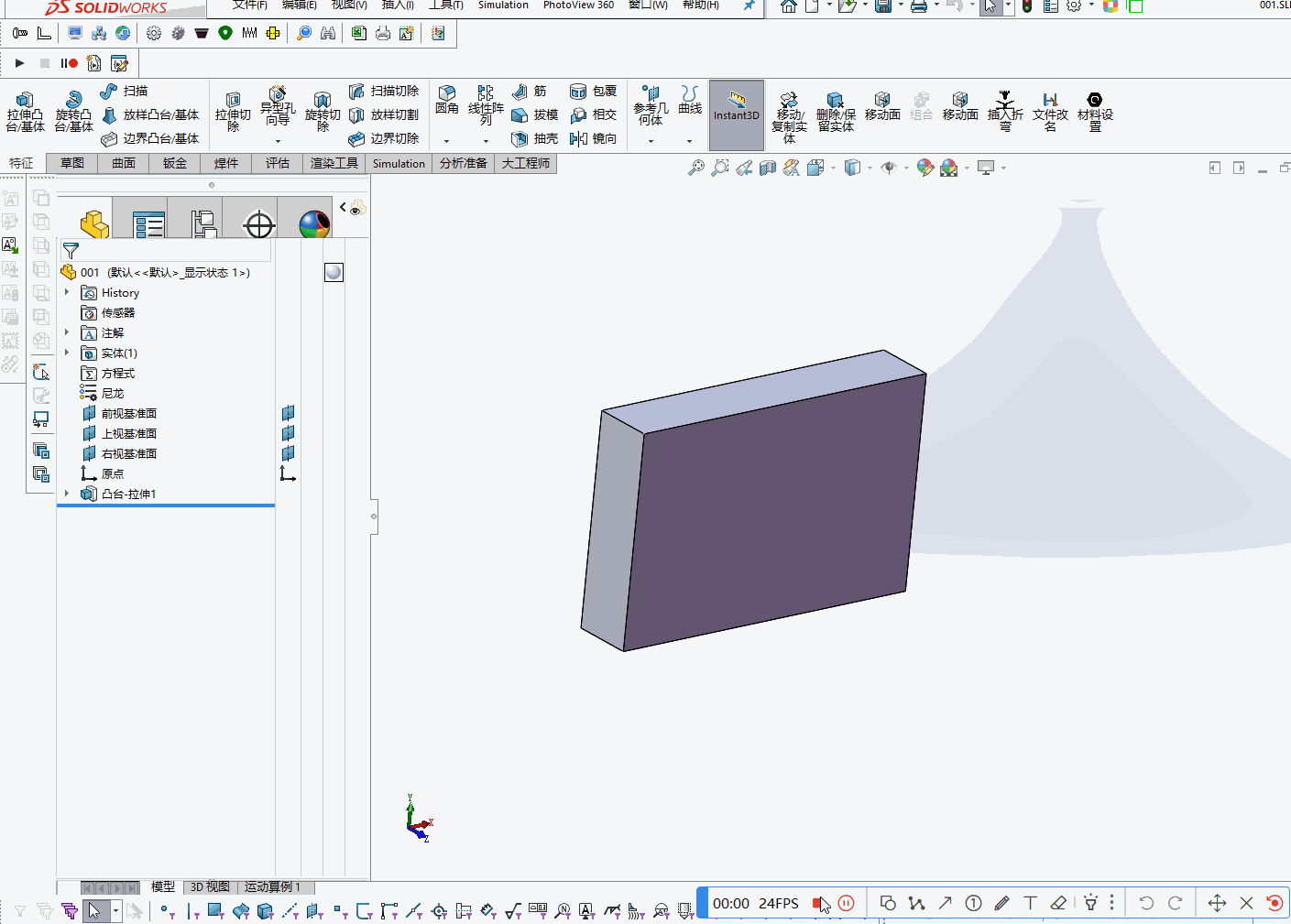Click the Rib (筋) tool
Screen dimensions: 1291x924
point(530,91)
